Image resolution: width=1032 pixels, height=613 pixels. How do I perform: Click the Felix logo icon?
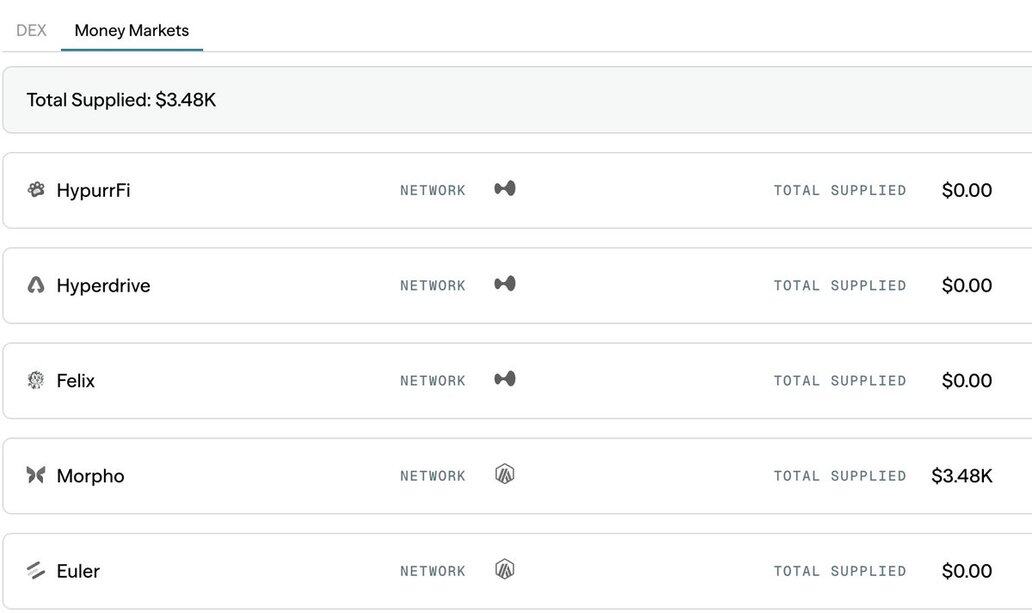pyautogui.click(x=36, y=380)
